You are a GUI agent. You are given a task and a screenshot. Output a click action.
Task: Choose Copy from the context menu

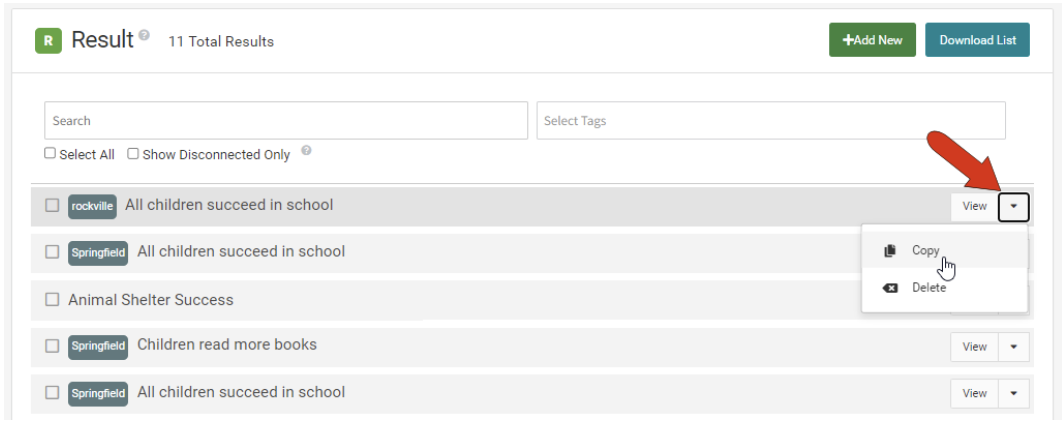click(925, 251)
